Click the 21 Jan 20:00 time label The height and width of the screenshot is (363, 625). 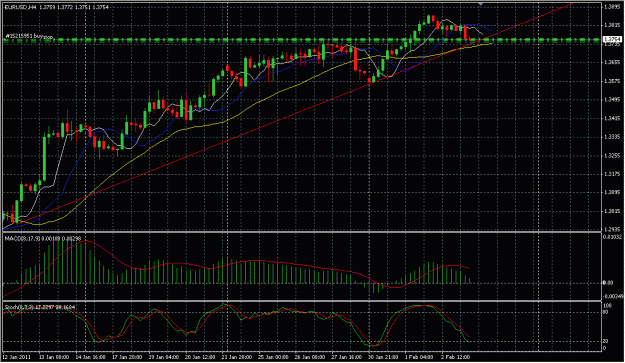[x=236, y=357]
